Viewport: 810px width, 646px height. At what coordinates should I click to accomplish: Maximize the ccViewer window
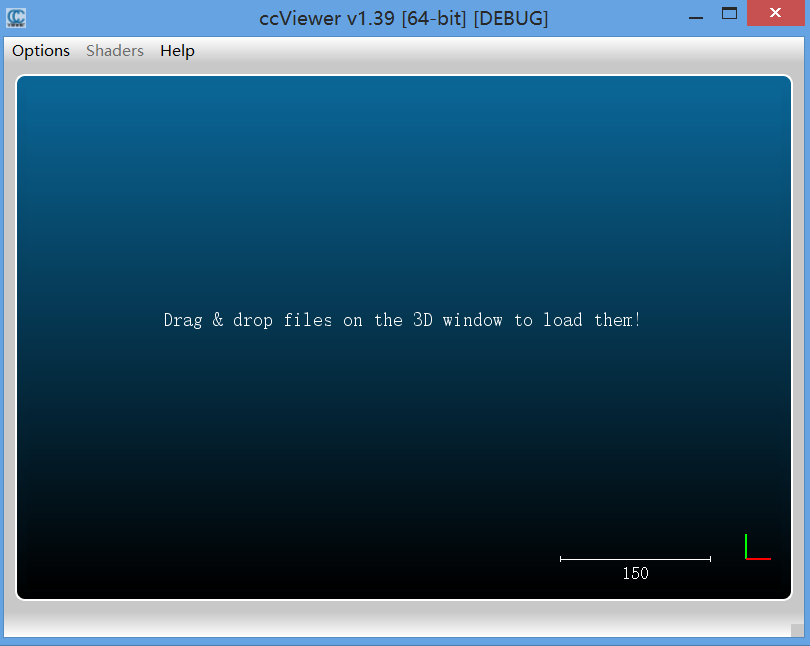coord(729,13)
